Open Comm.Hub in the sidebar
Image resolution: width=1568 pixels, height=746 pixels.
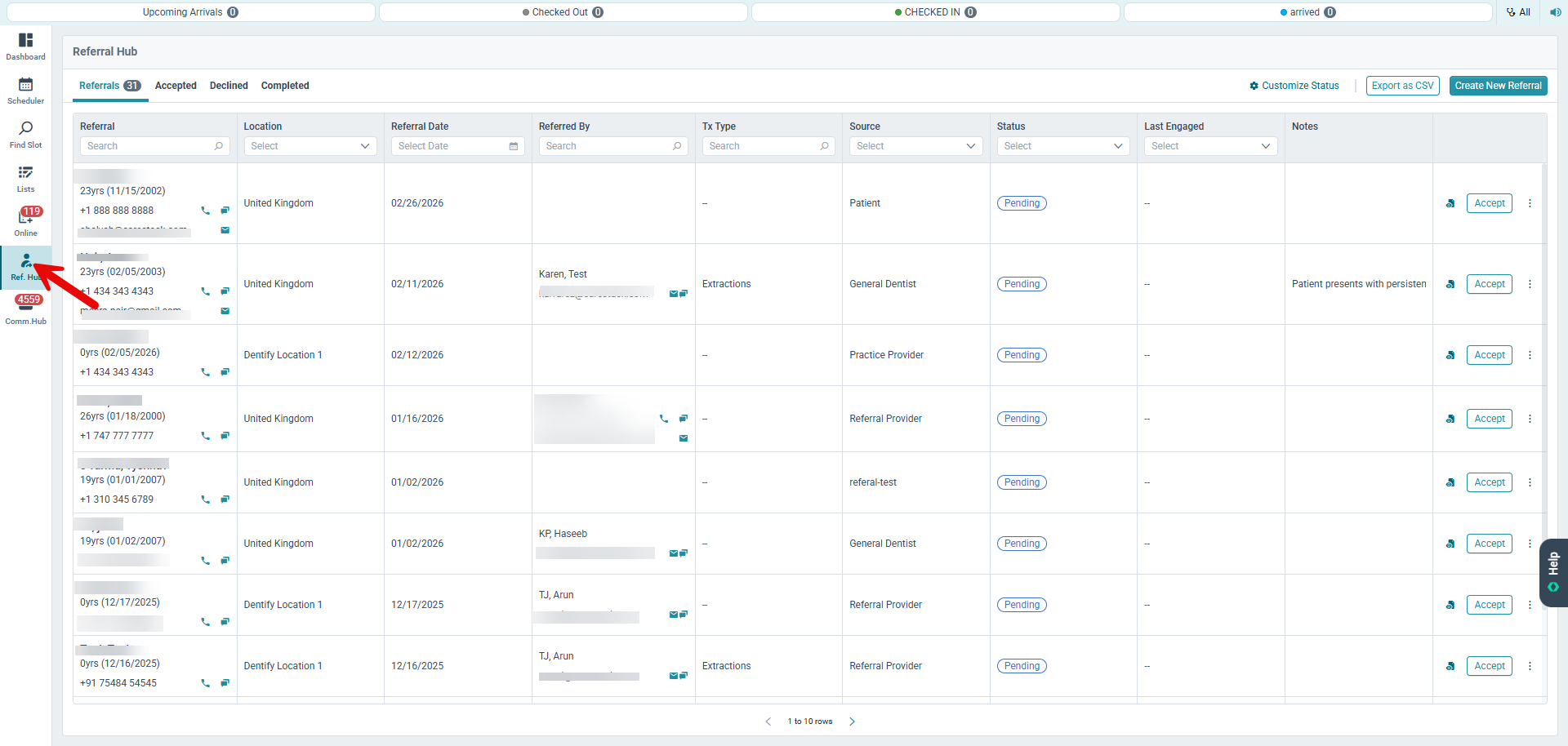coord(25,310)
